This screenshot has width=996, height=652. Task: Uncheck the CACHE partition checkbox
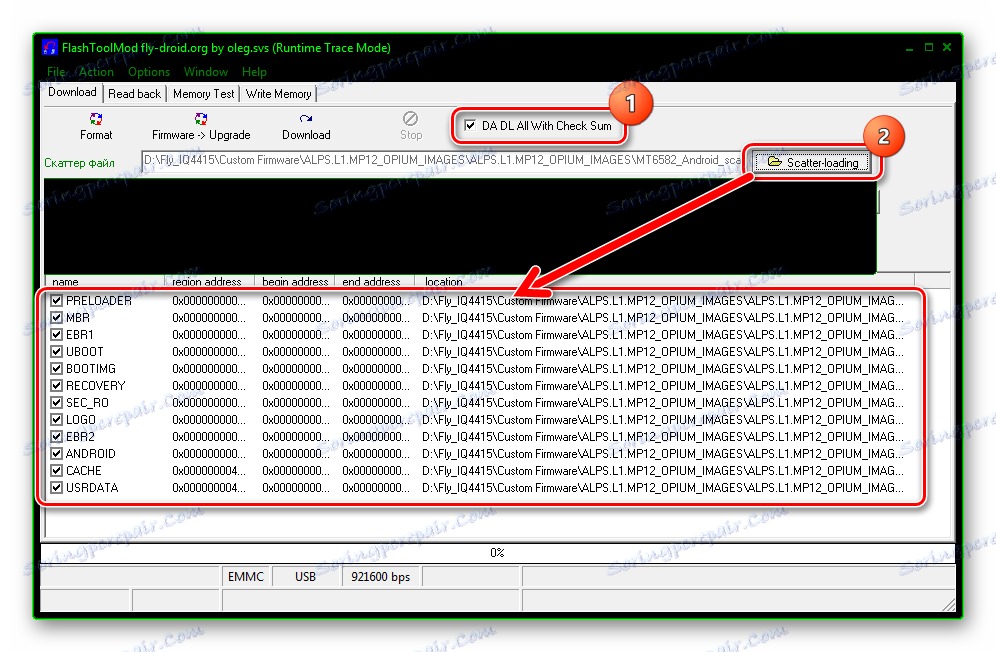[x=57, y=471]
